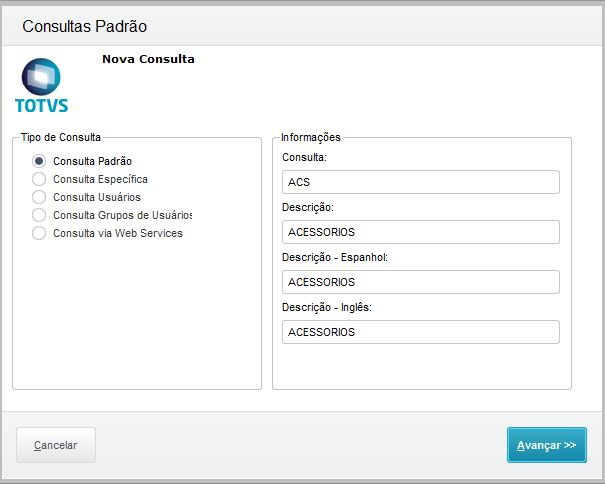
Task: Click the Descrição - Inglês label
Action: coord(327,307)
